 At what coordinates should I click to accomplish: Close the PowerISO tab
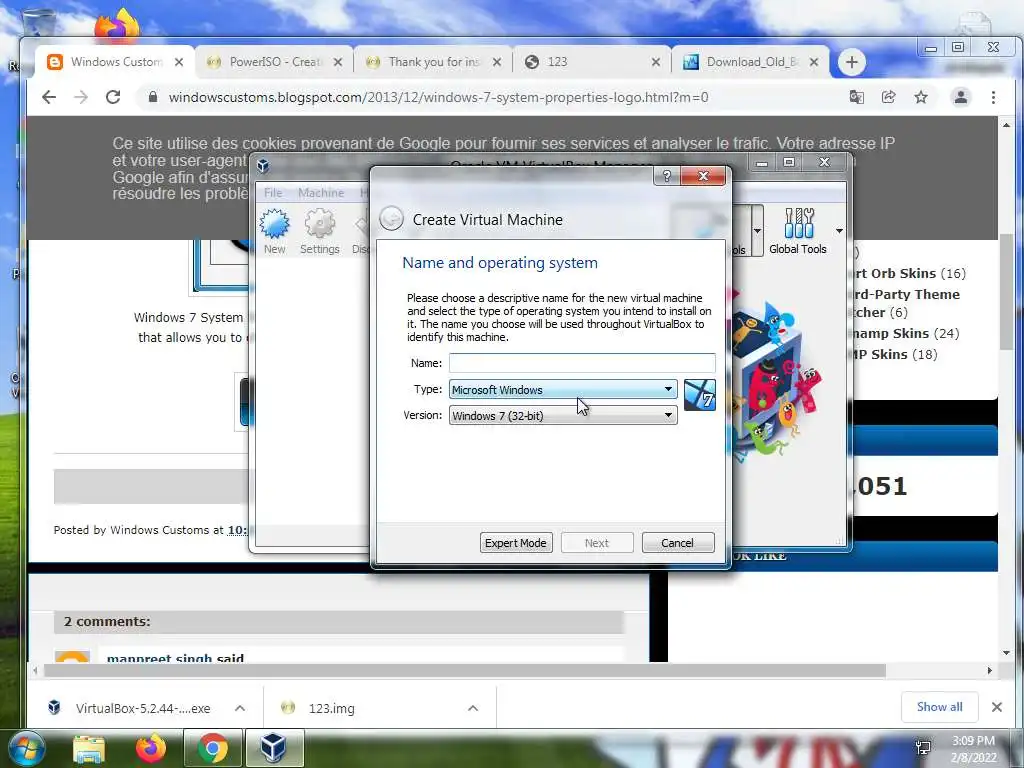[338, 62]
